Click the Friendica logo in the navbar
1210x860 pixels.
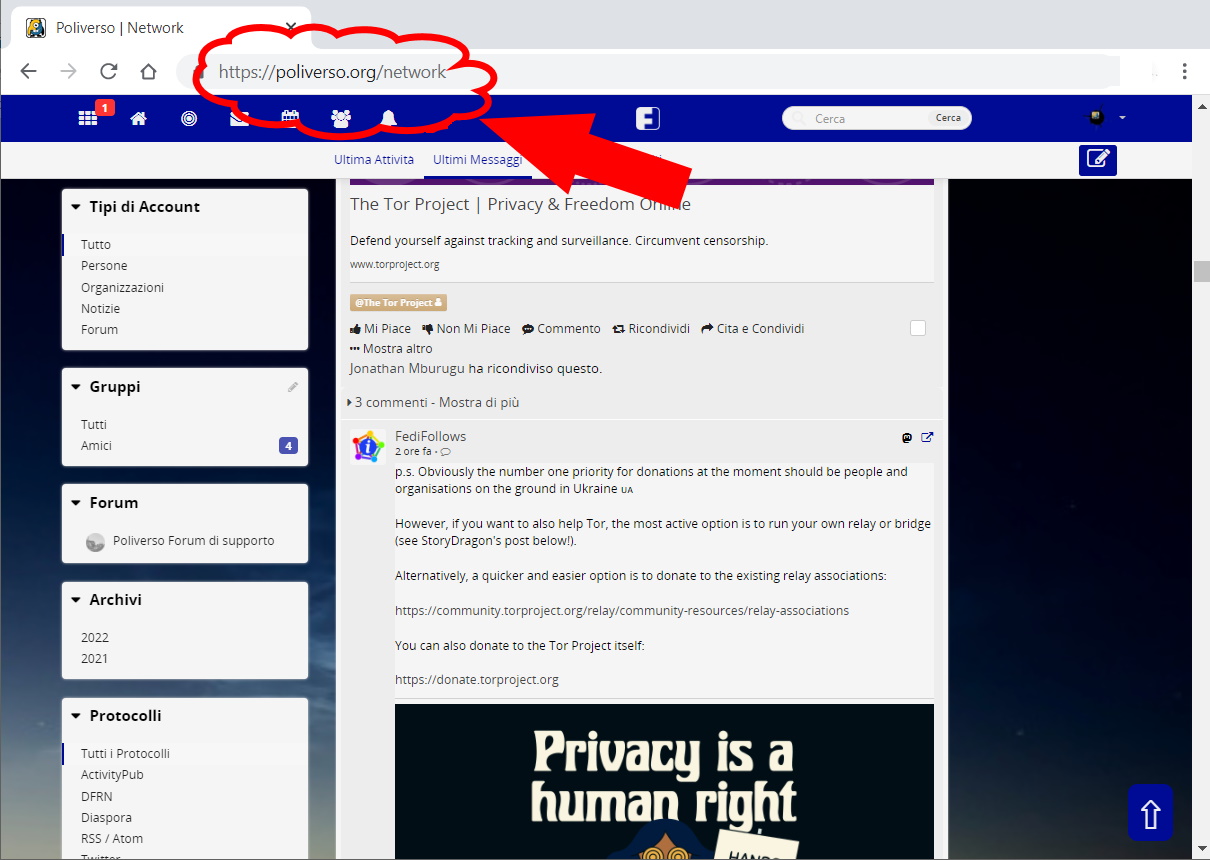(x=648, y=118)
